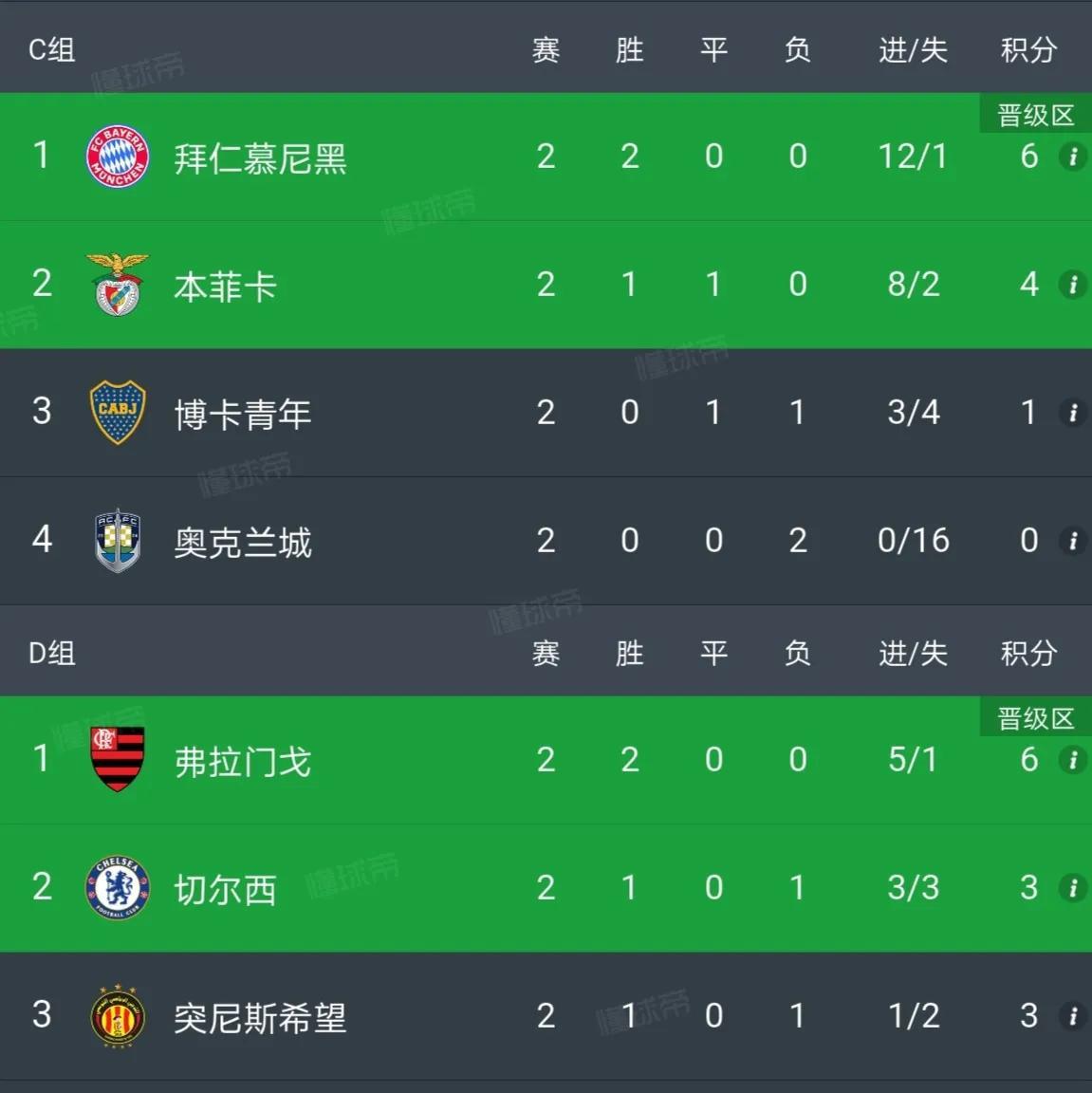
Task: Click the Benfica eagle crest
Action: pyautogui.click(x=118, y=284)
